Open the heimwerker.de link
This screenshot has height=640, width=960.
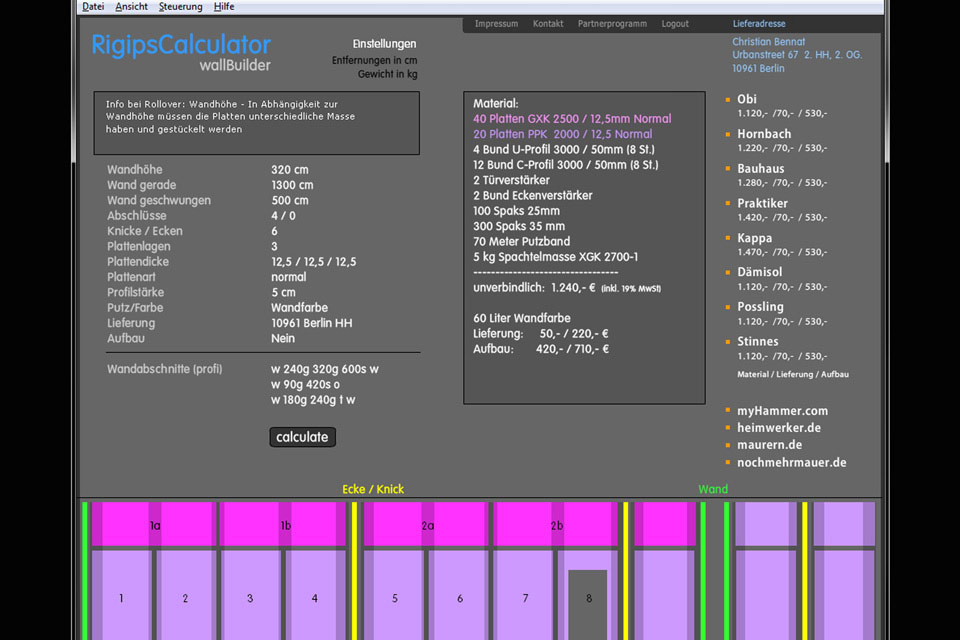pyautogui.click(x=779, y=428)
